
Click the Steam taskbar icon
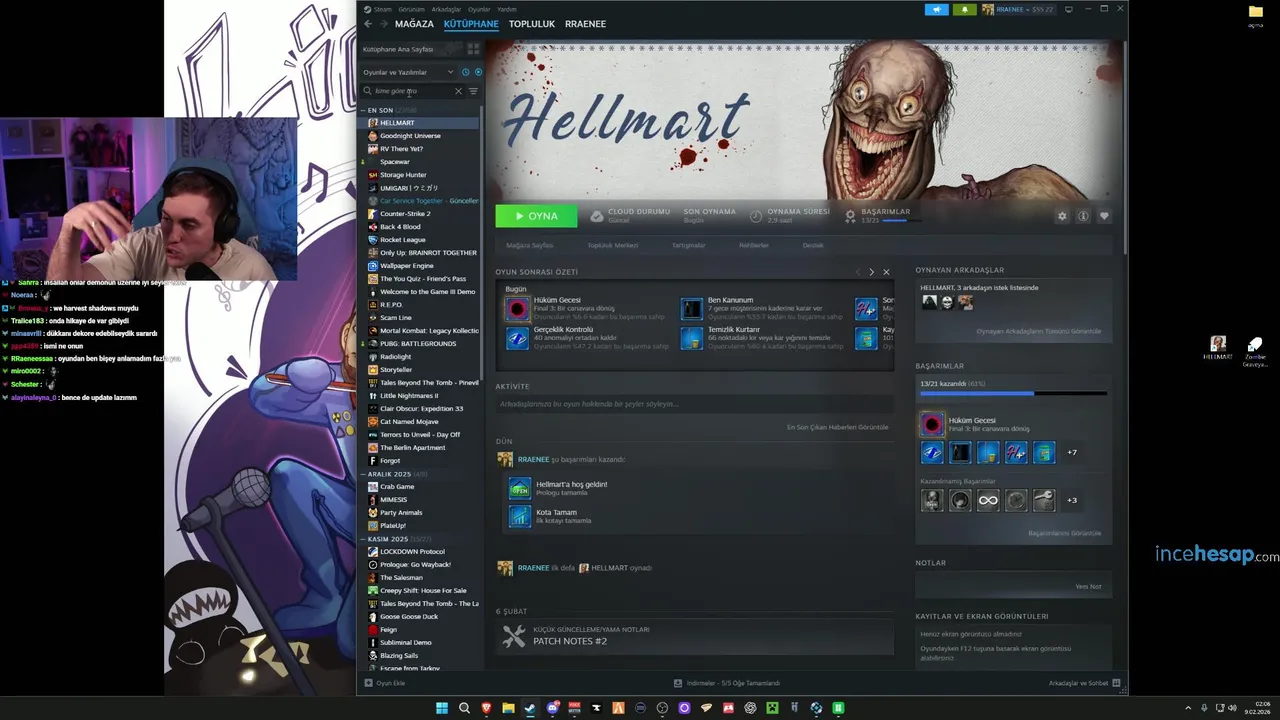pyautogui.click(x=530, y=708)
